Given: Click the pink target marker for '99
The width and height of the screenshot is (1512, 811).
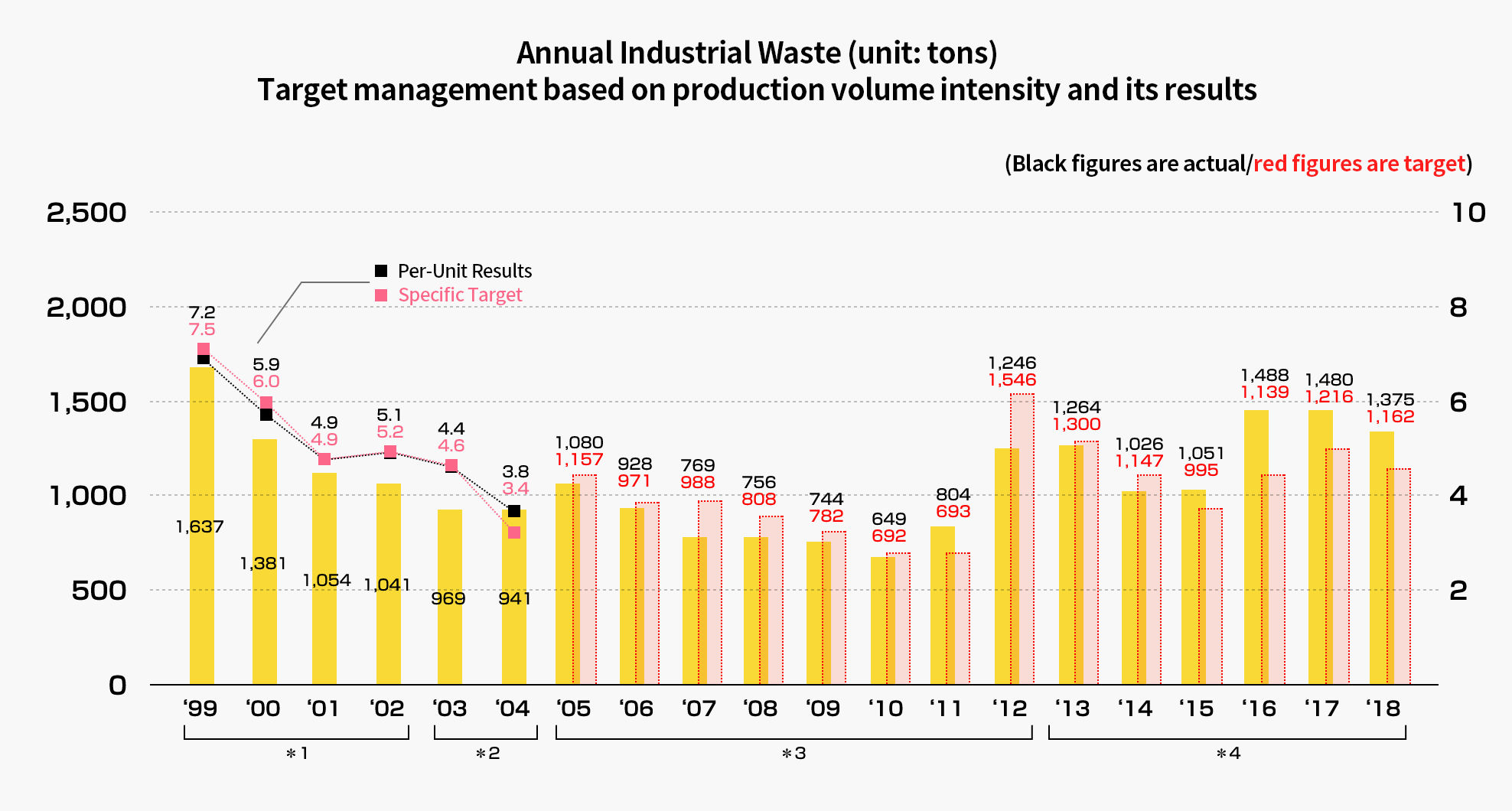Looking at the screenshot, I should tap(204, 349).
